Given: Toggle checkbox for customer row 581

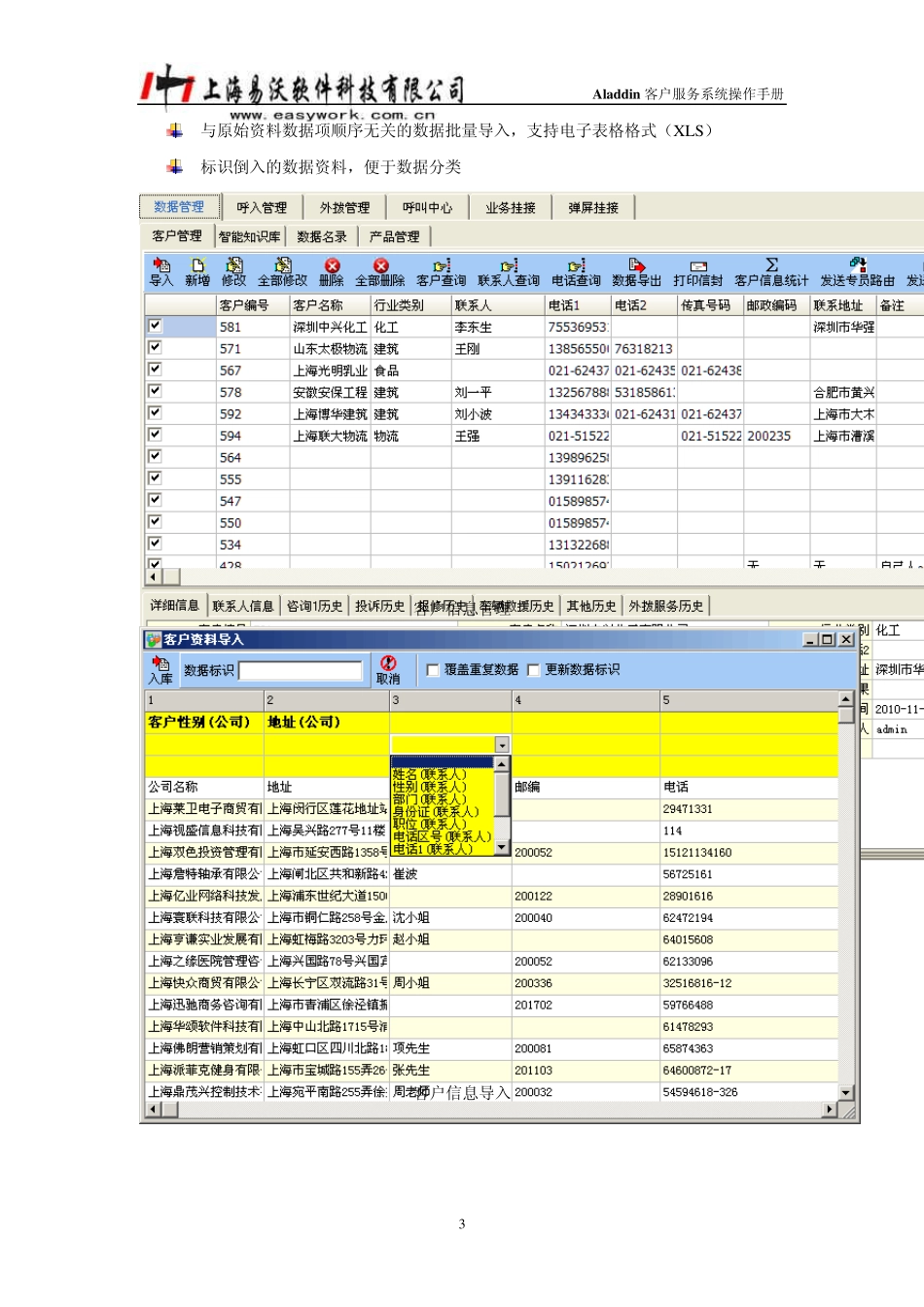Looking at the screenshot, I should [155, 326].
